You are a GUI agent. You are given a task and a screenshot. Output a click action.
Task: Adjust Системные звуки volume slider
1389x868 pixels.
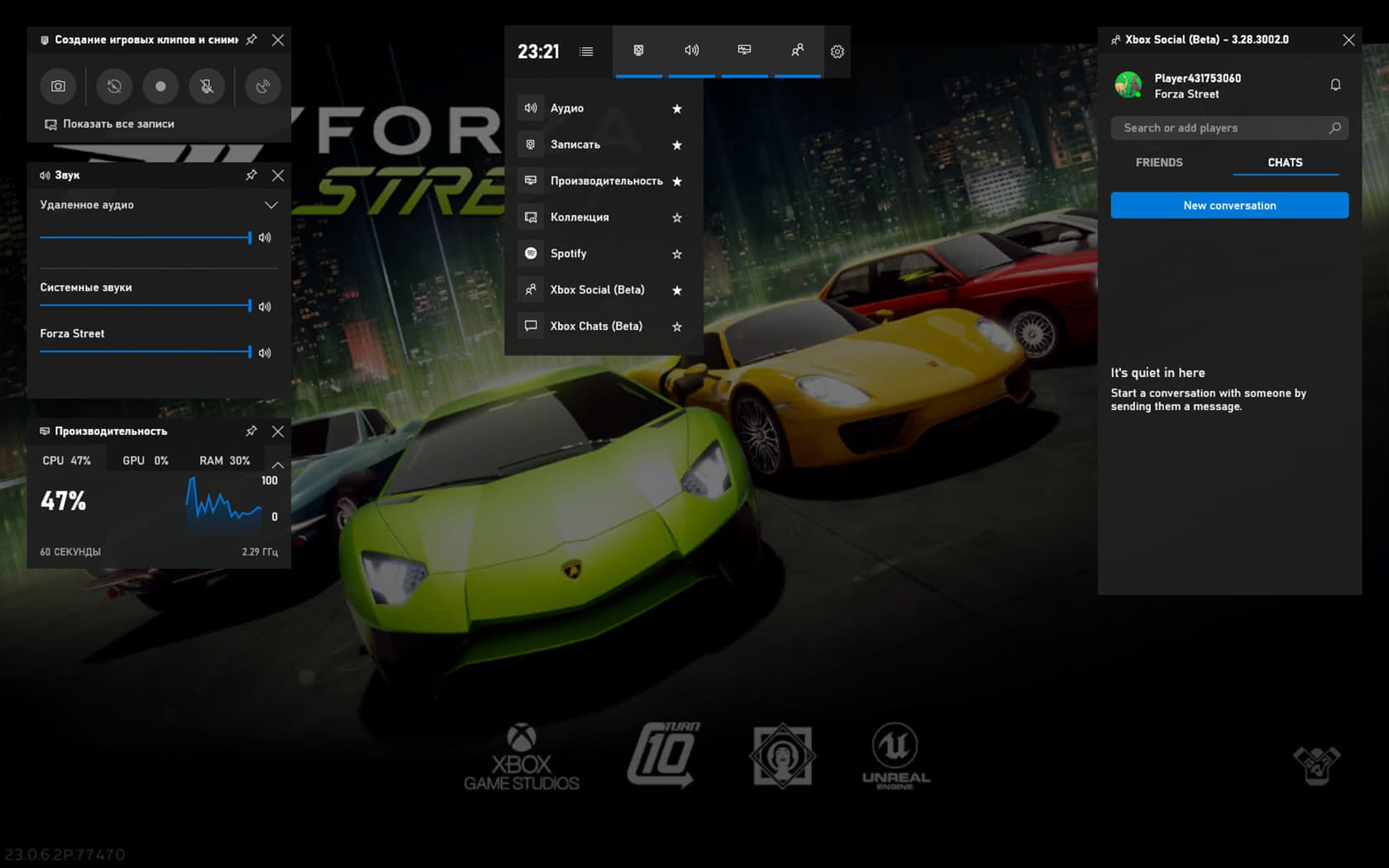tap(146, 306)
